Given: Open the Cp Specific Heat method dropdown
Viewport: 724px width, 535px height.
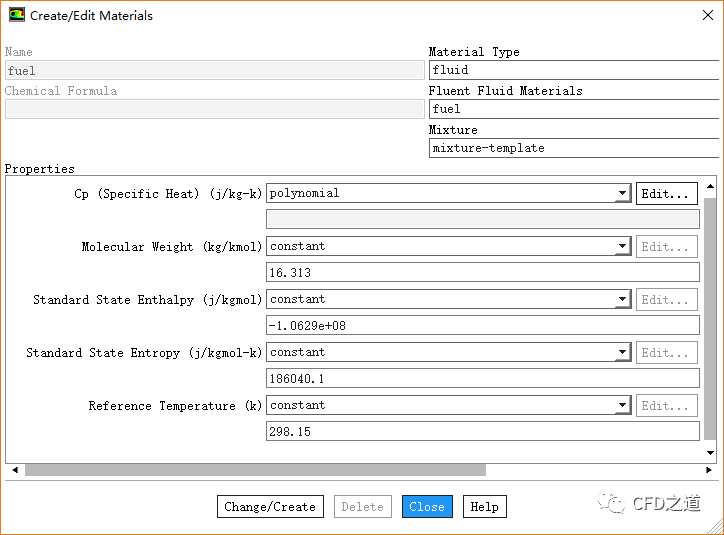Looking at the screenshot, I should click(x=622, y=194).
